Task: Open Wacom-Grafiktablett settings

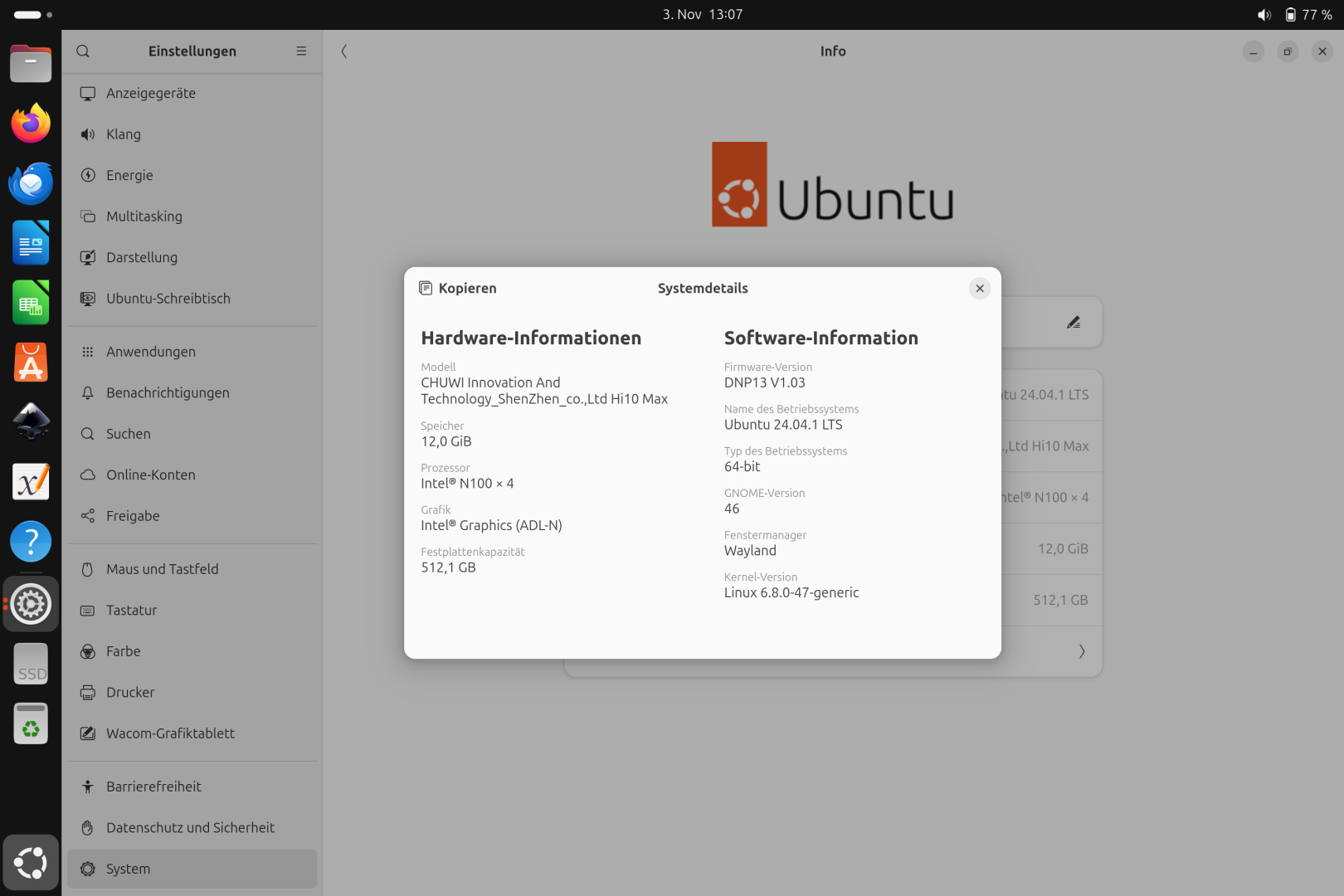Action: coord(192,733)
